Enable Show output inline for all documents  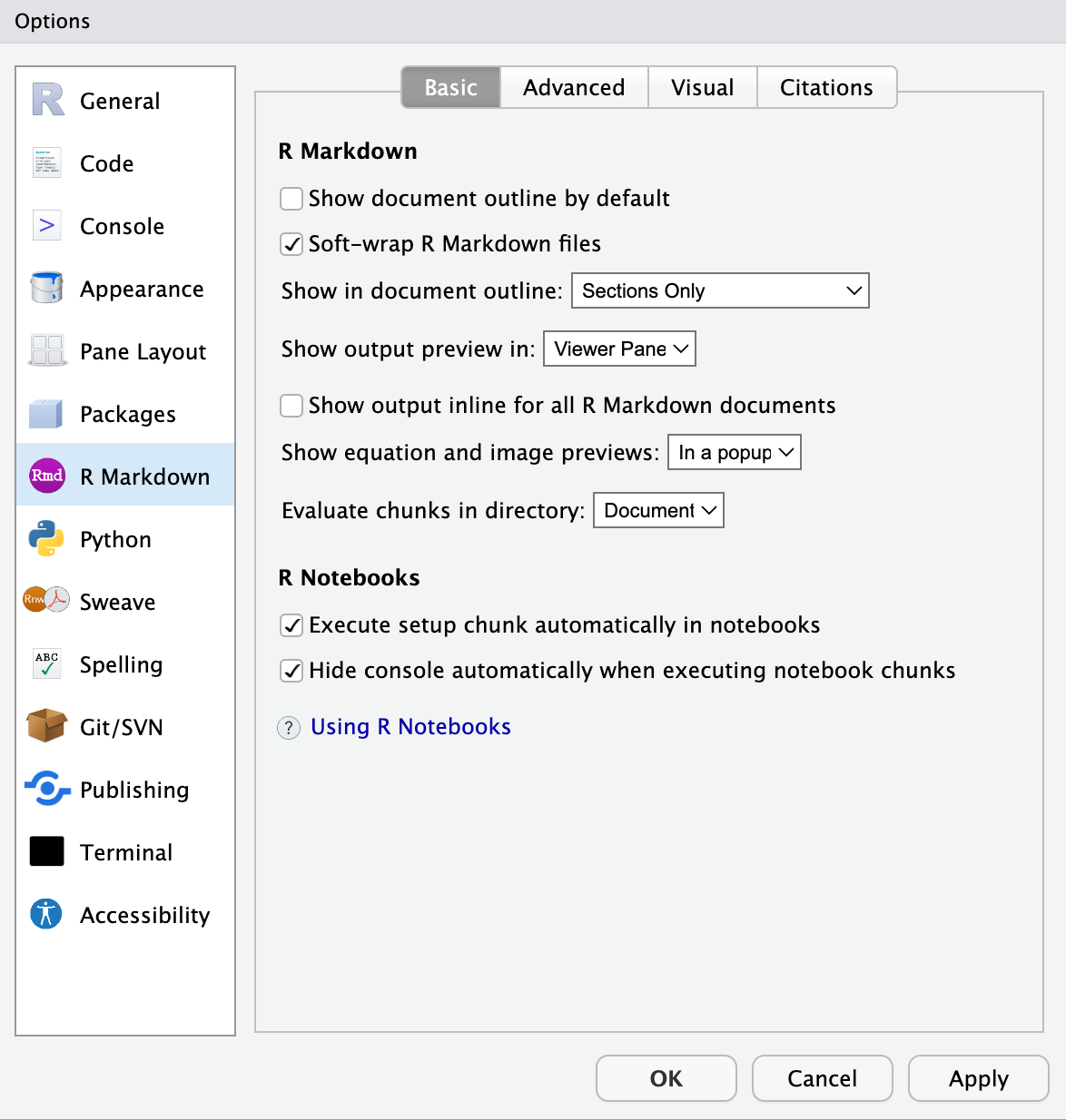291,406
